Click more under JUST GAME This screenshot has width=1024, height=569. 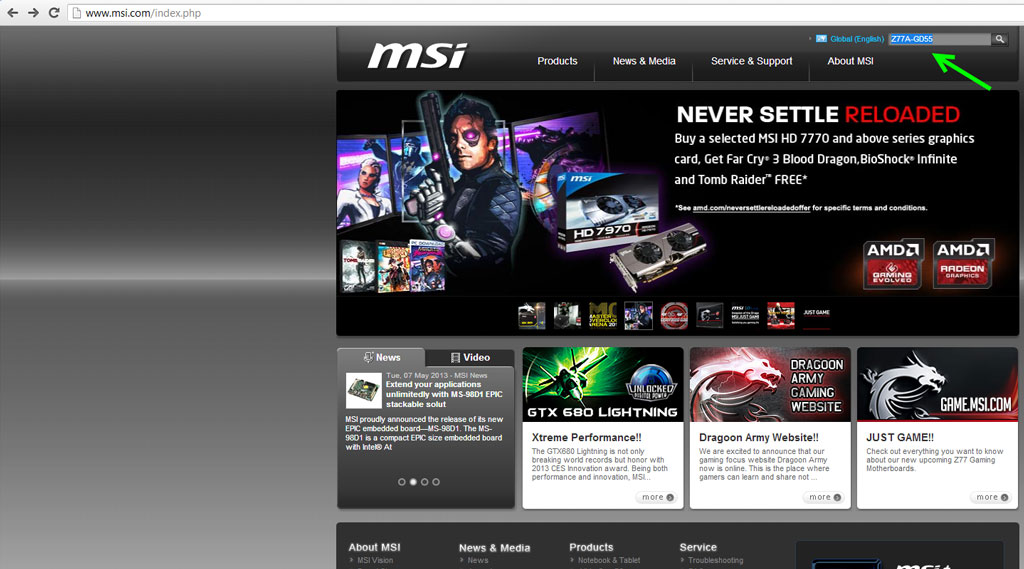pyautogui.click(x=991, y=497)
